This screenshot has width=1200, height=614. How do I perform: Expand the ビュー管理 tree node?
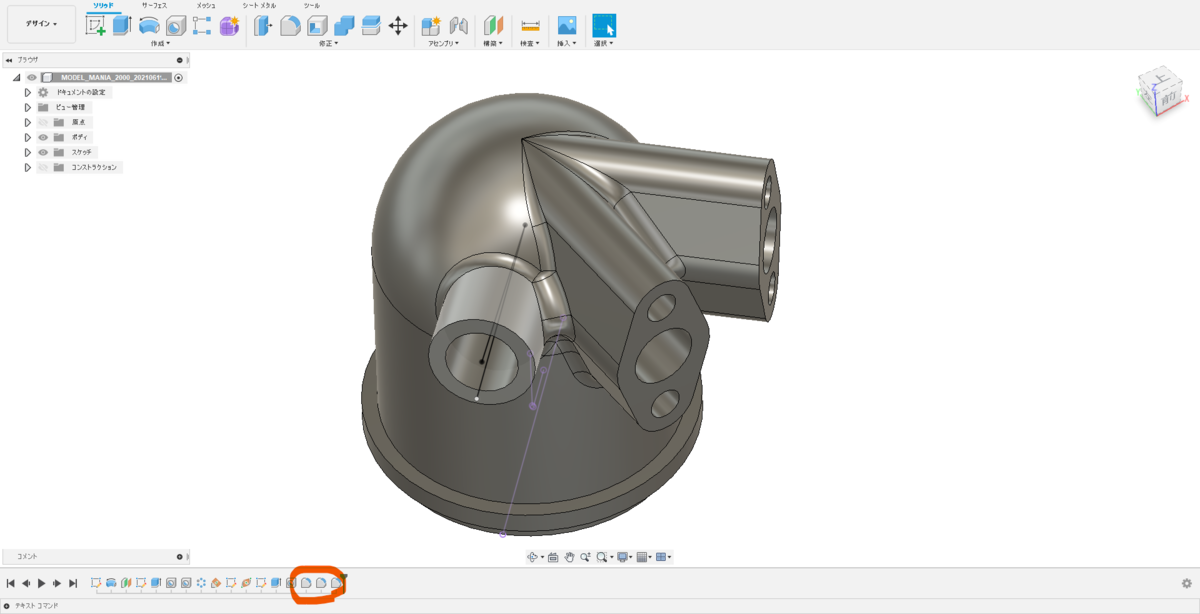[28, 107]
